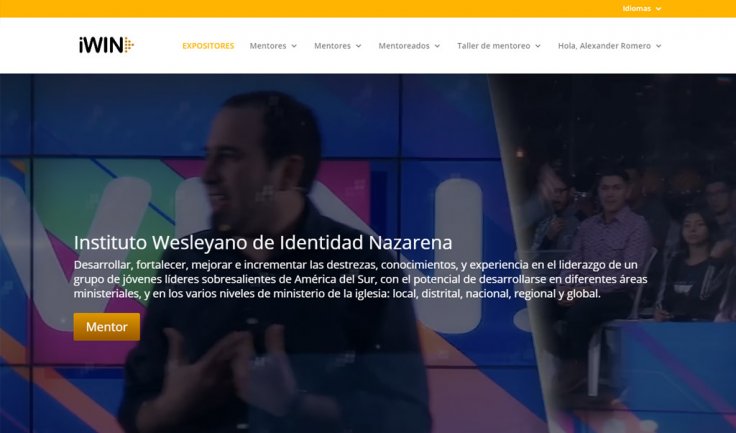Click the paragraph starting with Desarrollar, fortalecer
Viewport: 736px width, 433px height.
(360, 279)
